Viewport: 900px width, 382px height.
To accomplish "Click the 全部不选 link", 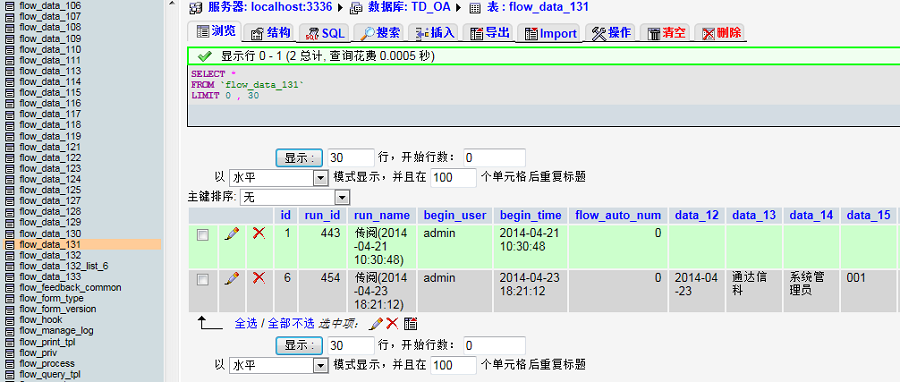I will 291,323.
